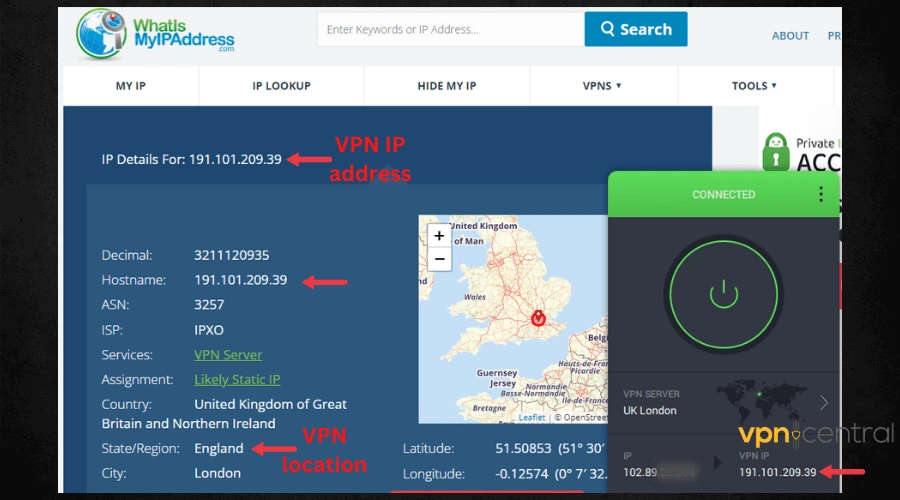Click the green padlock Private Internet Access icon
Image resolution: width=900 pixels, height=500 pixels.
coord(776,153)
